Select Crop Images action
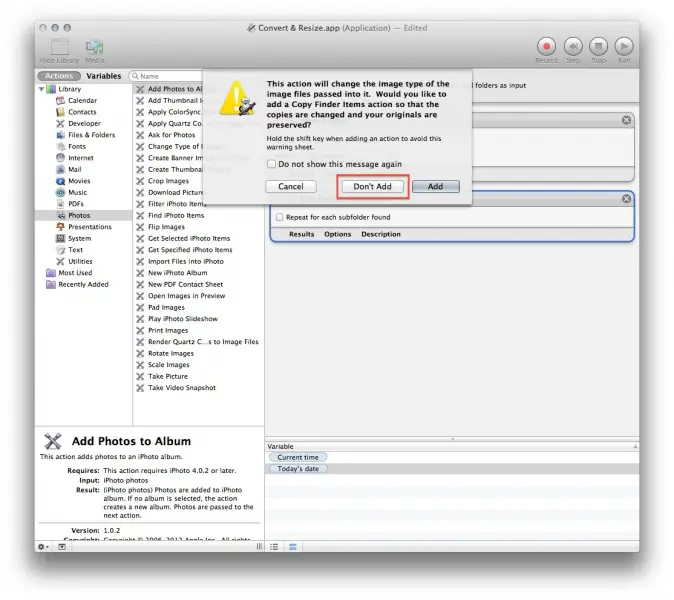Image resolution: width=674 pixels, height=600 pixels. (168, 181)
